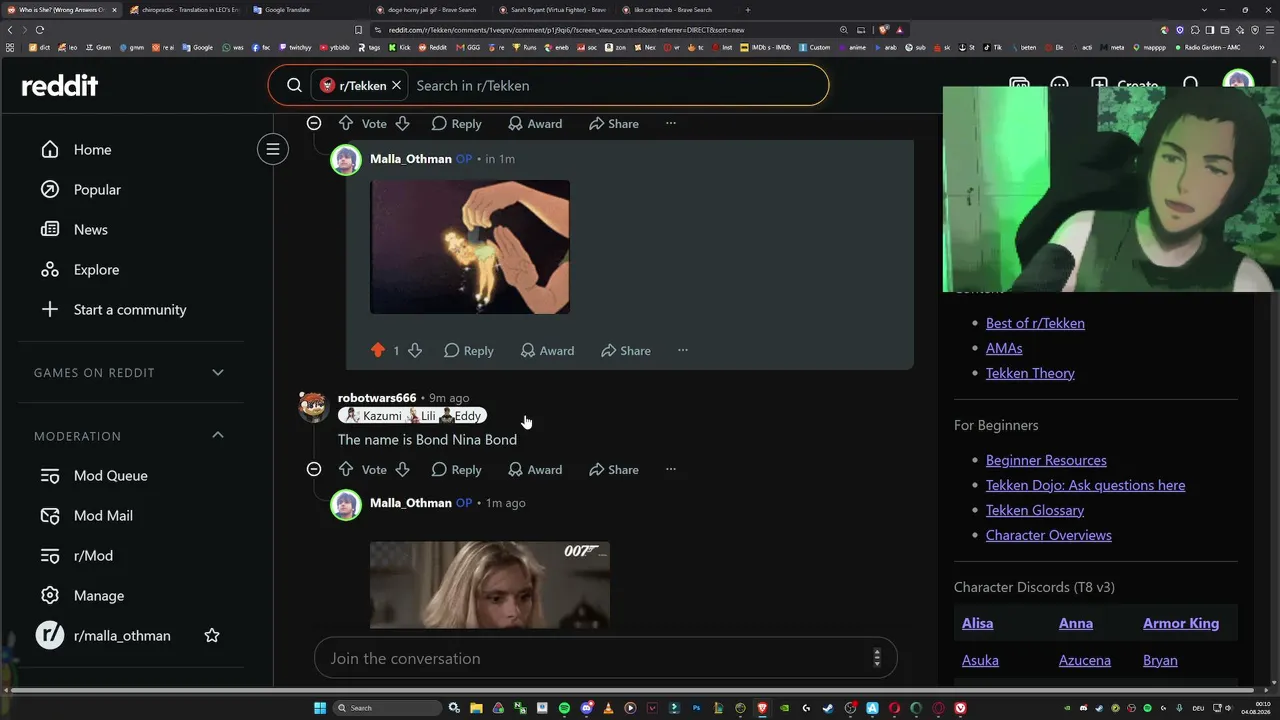The width and height of the screenshot is (1280, 720).
Task: Collapse robotwars666's comment thread
Action: click(314, 469)
